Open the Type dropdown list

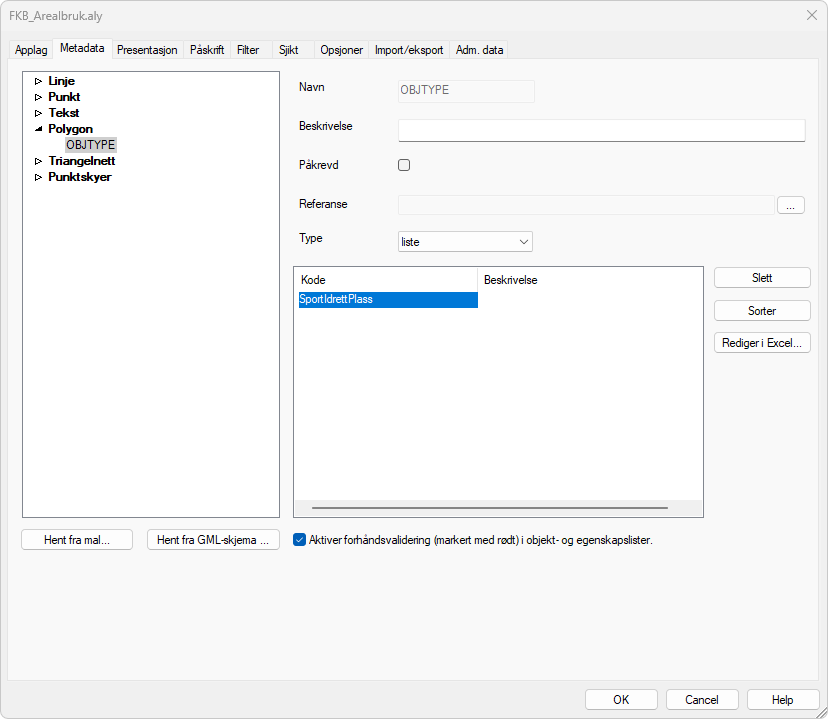[465, 242]
